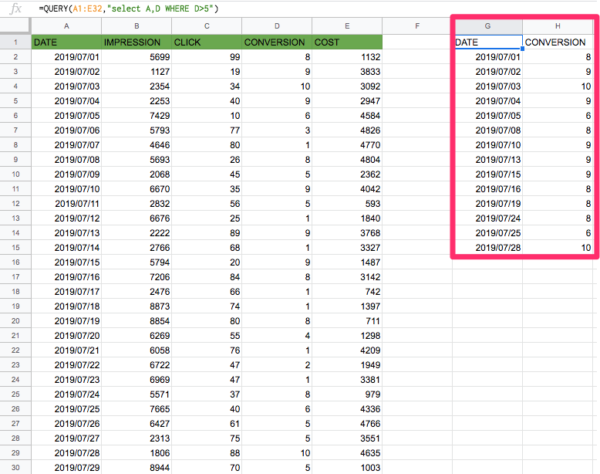Click 2019/07/09 in column A
The image size is (600, 474).
[x=67, y=174]
